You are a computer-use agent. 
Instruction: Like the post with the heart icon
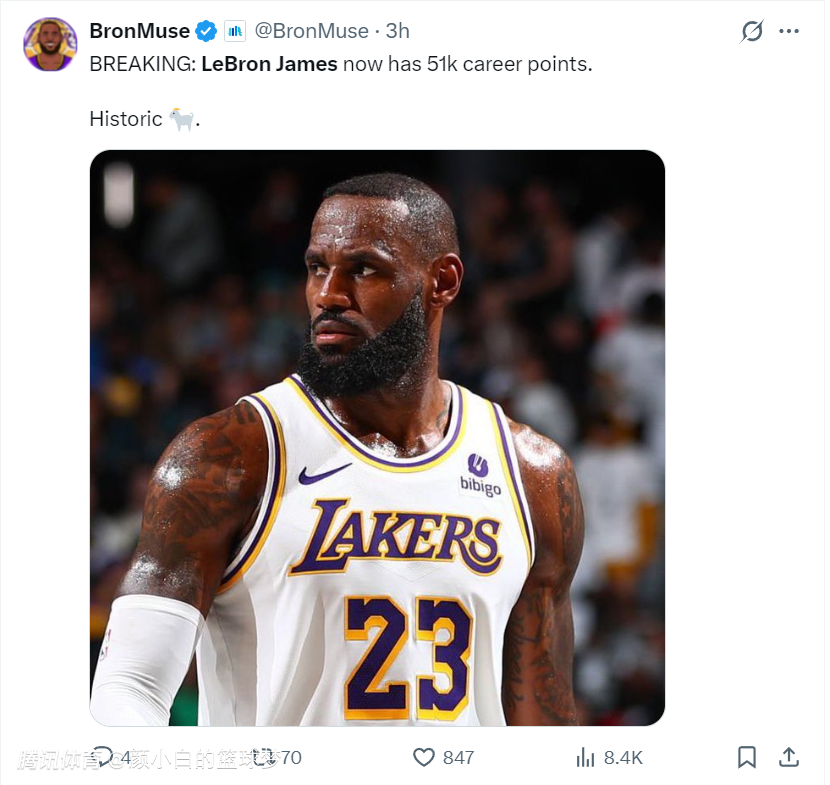point(425,757)
